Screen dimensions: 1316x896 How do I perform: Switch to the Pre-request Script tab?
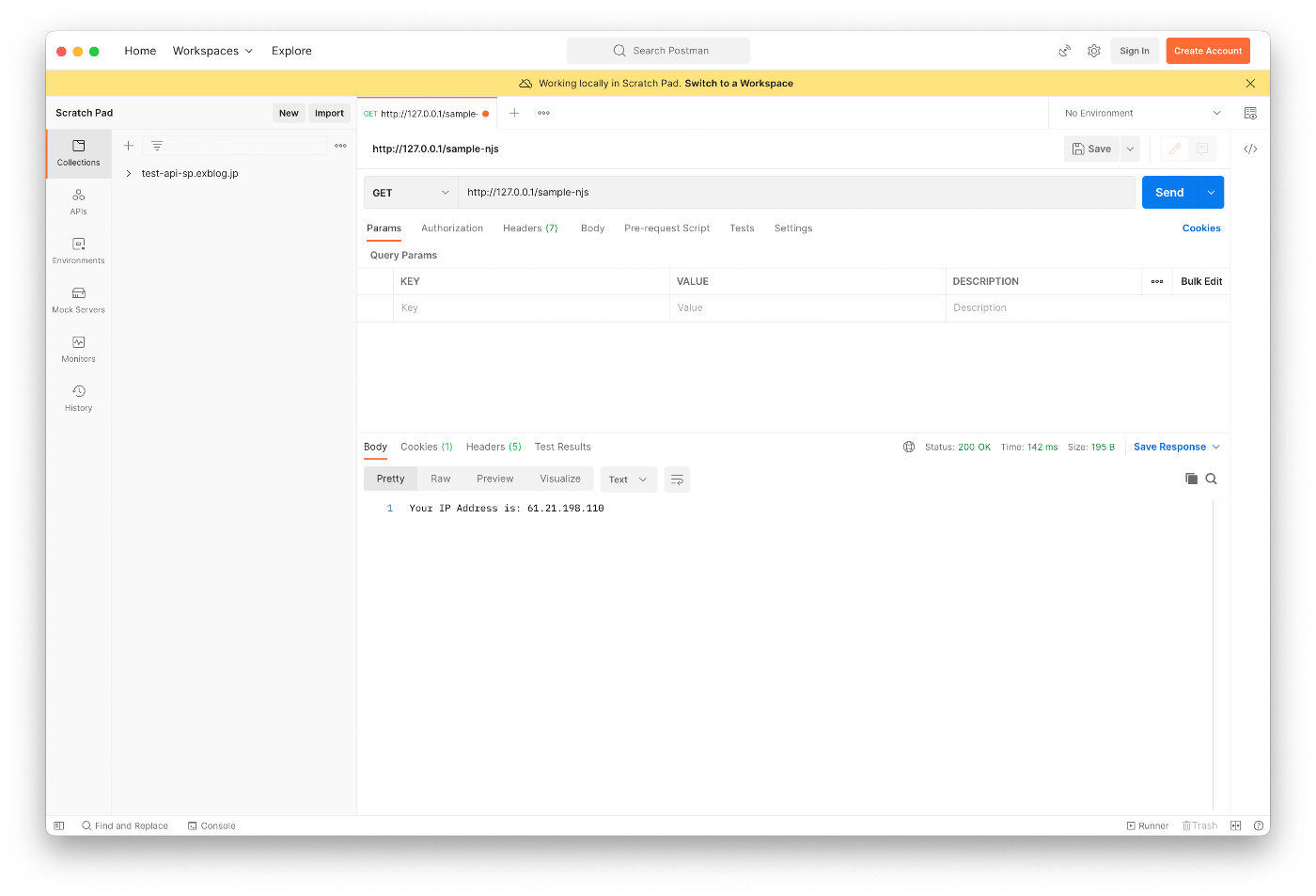click(666, 228)
